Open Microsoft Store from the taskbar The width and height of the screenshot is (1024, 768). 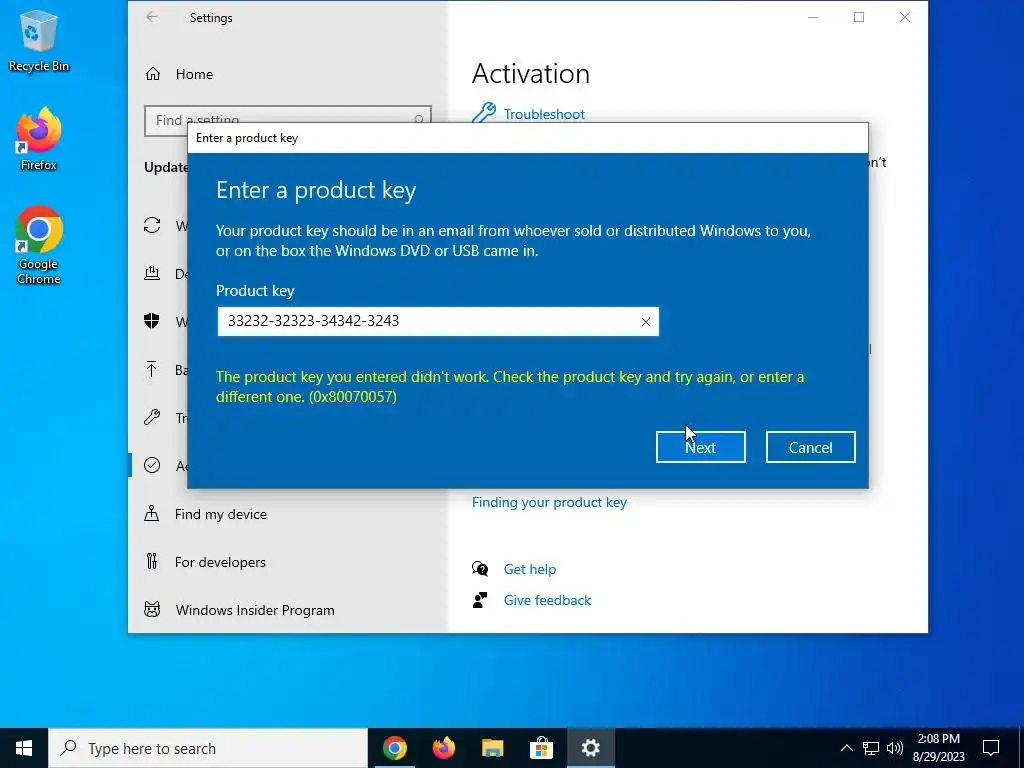[x=541, y=748]
